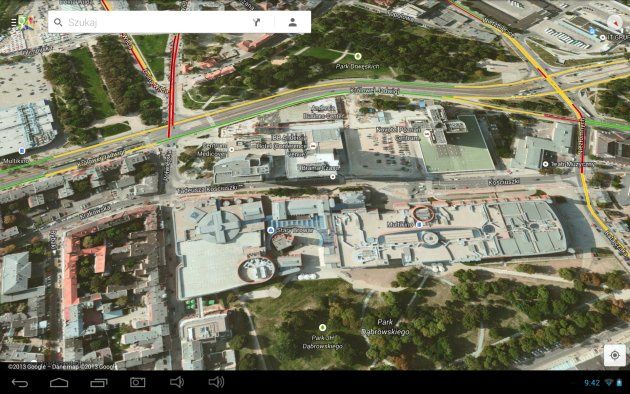Screen dimensions: 630x394
Task: Raise volume with the volume up icon
Action: (216, 382)
